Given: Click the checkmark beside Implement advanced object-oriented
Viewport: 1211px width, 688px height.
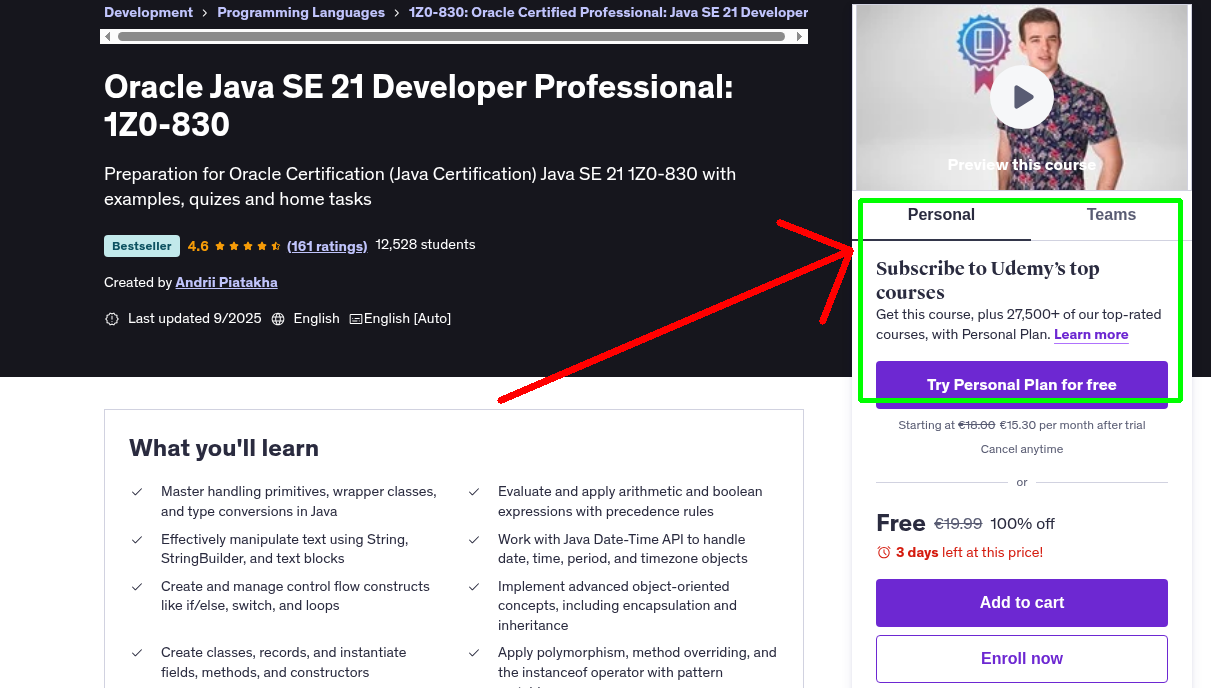Looking at the screenshot, I should click(474, 587).
